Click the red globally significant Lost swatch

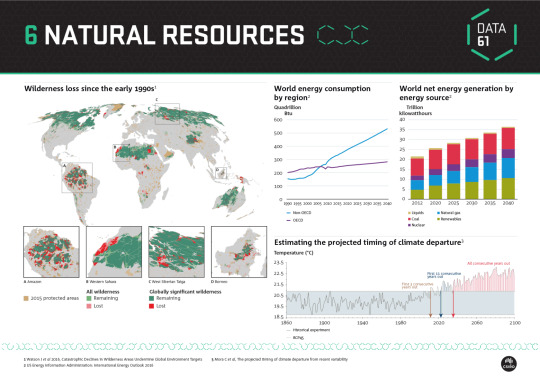[152, 306]
